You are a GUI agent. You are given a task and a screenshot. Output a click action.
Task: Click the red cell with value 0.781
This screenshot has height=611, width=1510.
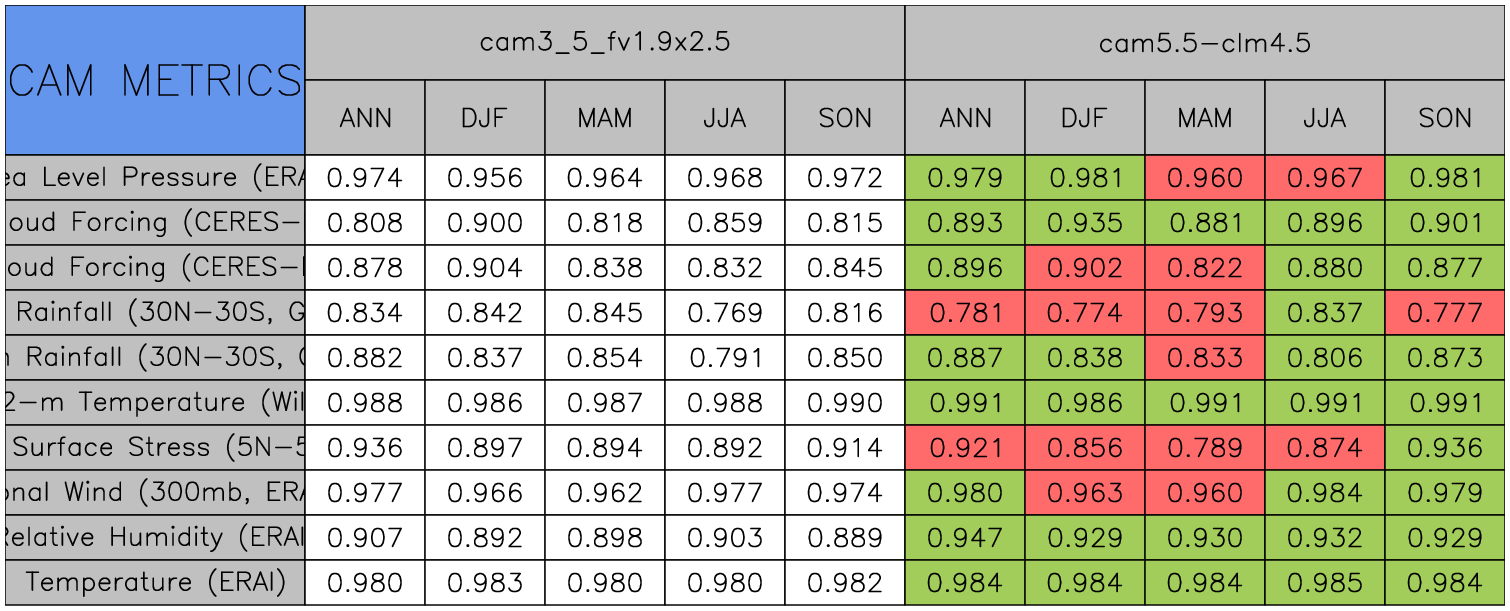coord(965,313)
